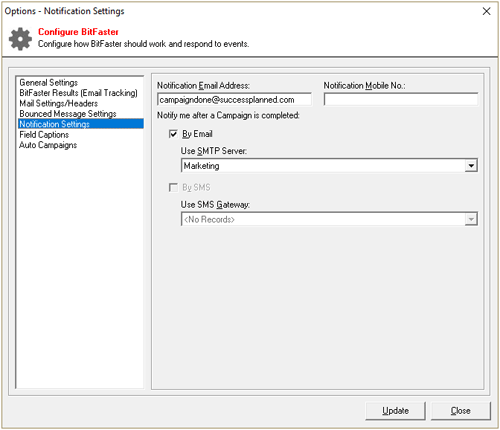Image resolution: width=500 pixels, height=430 pixels.
Task: Close the Options dialog with the X
Action: pos(486,11)
